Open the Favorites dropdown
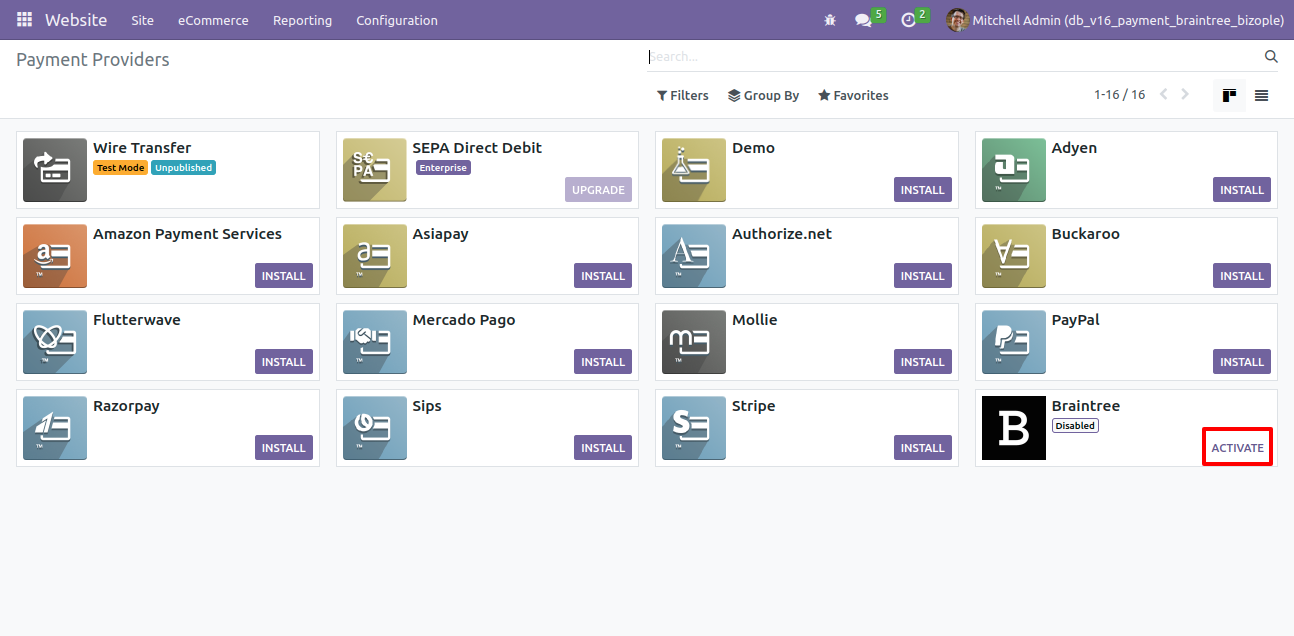Viewport: 1294px width, 636px height. pyautogui.click(x=853, y=96)
